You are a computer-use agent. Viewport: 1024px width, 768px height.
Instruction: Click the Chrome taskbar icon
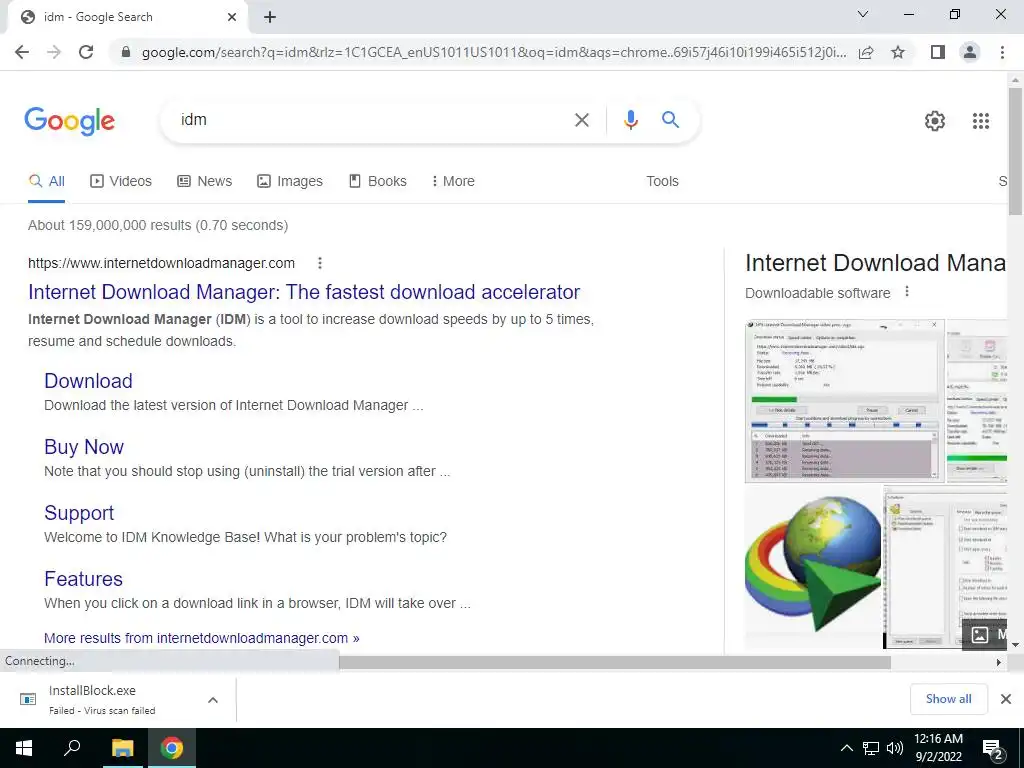(x=172, y=748)
